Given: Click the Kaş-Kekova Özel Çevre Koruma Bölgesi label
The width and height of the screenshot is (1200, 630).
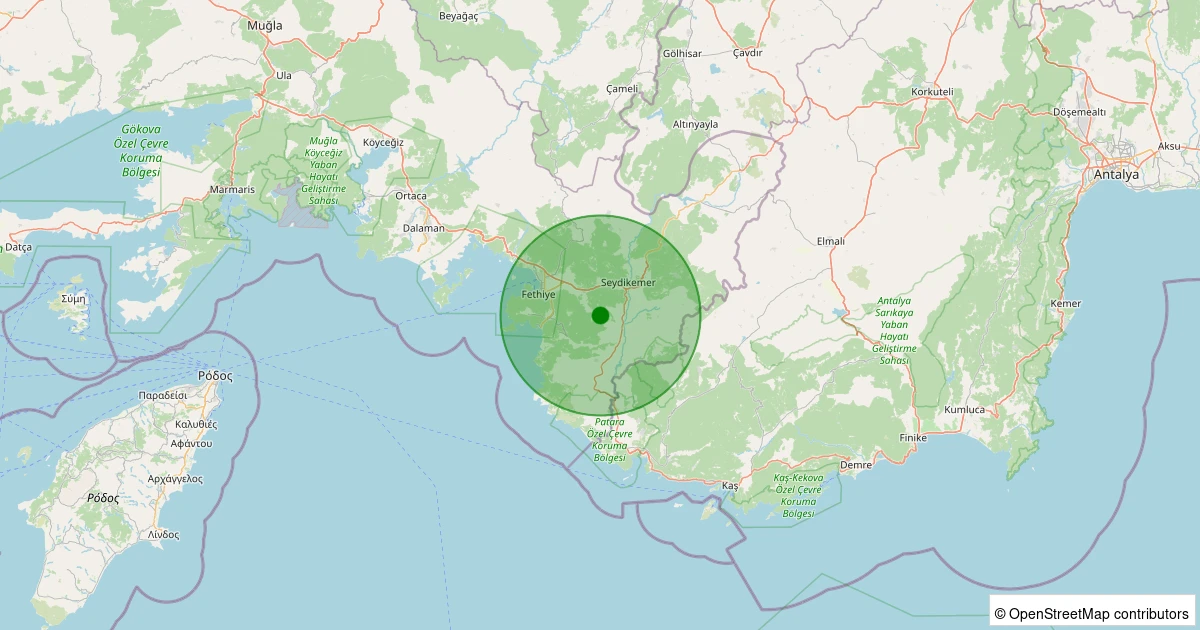Looking at the screenshot, I should pyautogui.click(x=797, y=497).
